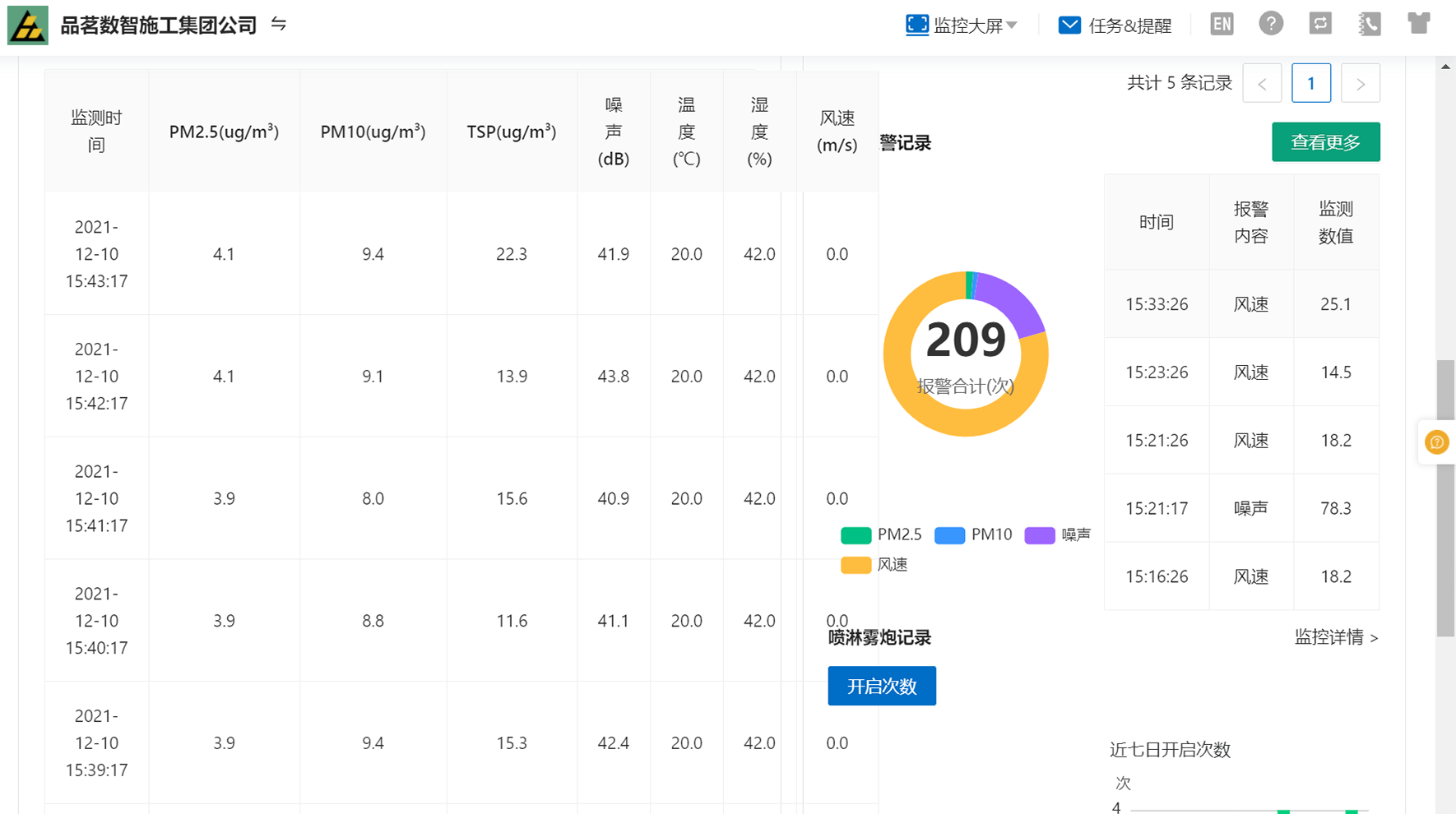Switch language with EN icon
The height and width of the screenshot is (814, 1456).
(x=1222, y=24)
